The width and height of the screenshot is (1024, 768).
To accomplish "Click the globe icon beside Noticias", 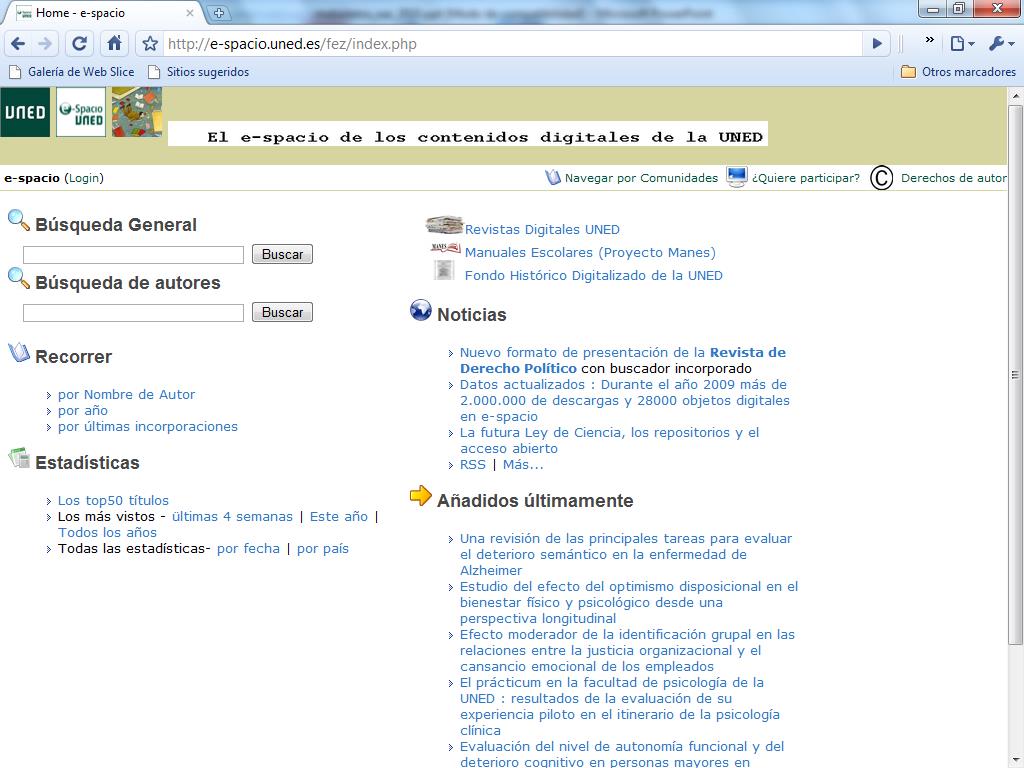I will tap(421, 310).
